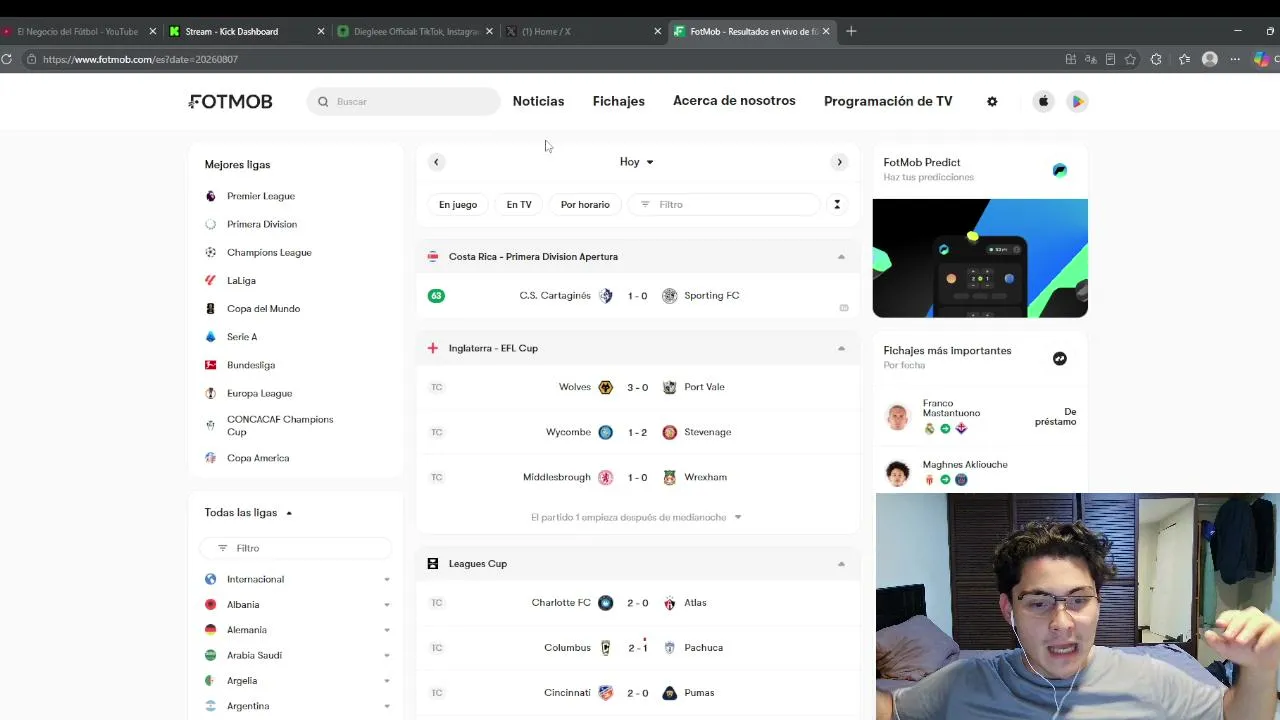This screenshot has width=1280, height=720.
Task: Click the Wolves team crest
Action: click(605, 387)
